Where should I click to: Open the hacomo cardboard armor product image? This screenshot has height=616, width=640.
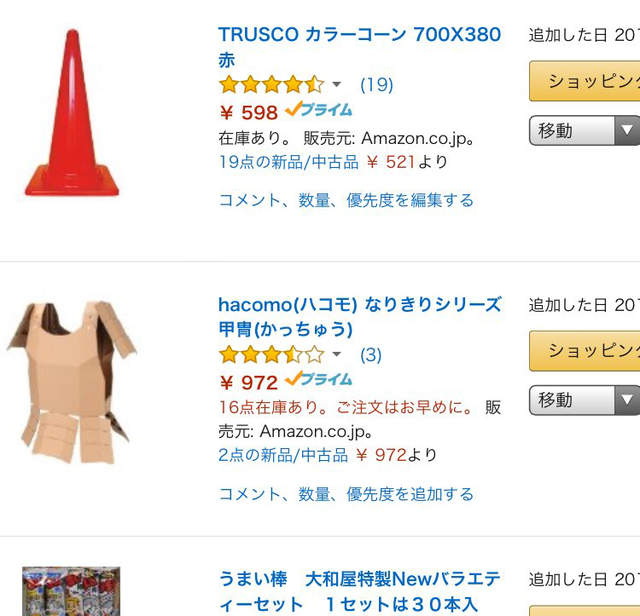click(72, 382)
